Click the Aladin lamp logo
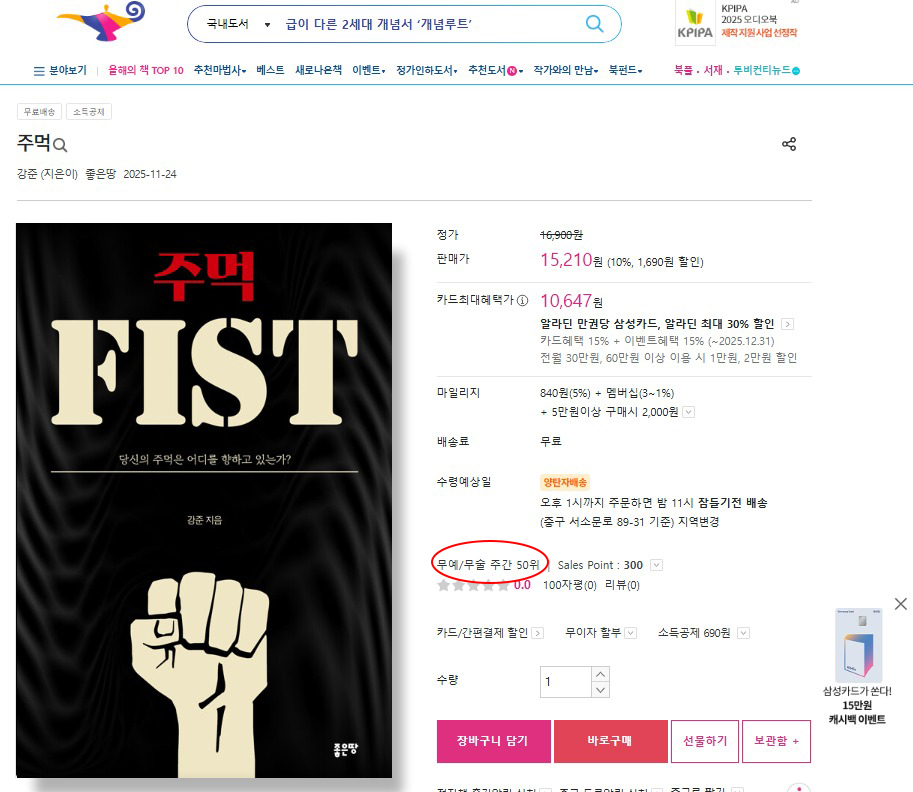The height and width of the screenshot is (792, 913). coord(102,22)
